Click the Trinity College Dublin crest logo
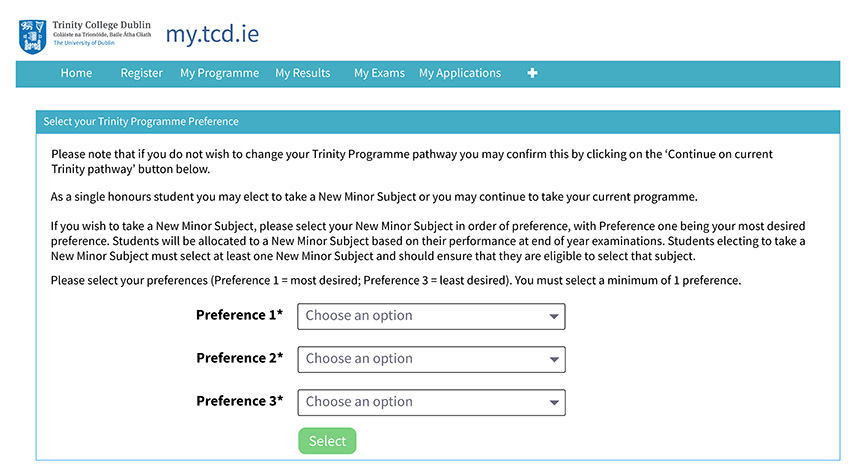 [33, 37]
